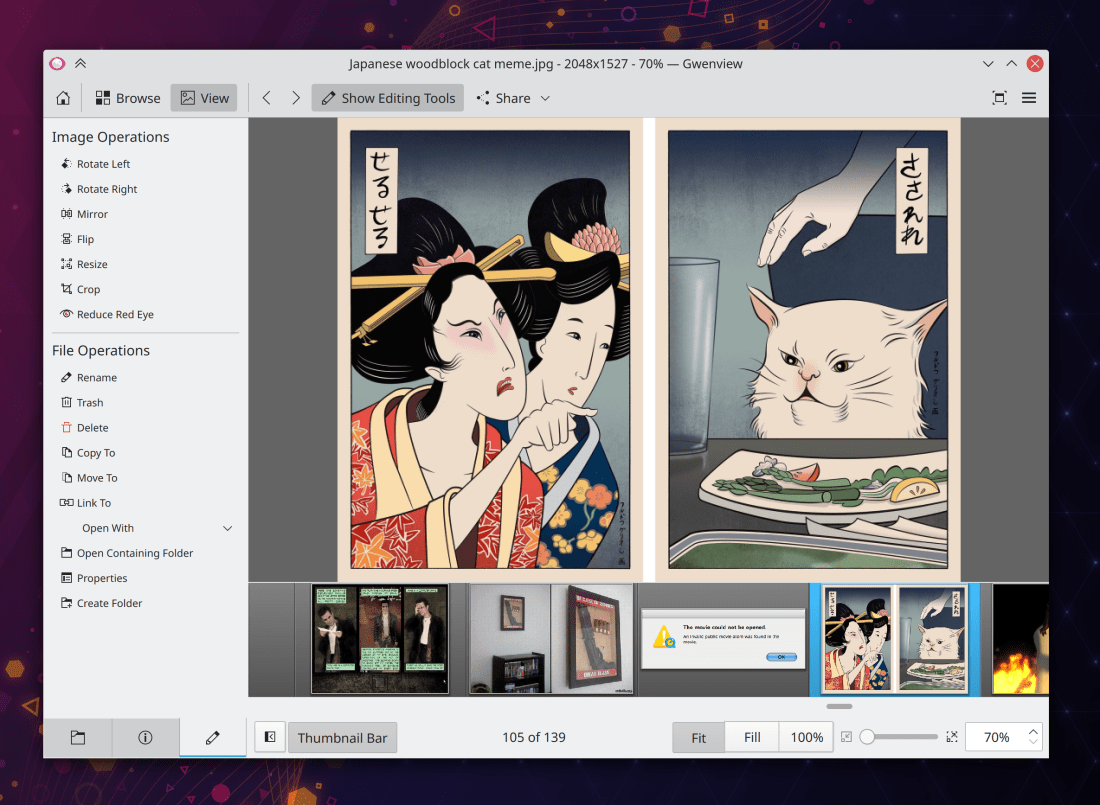
Task: Toggle Show Editing Tools
Action: point(388,98)
